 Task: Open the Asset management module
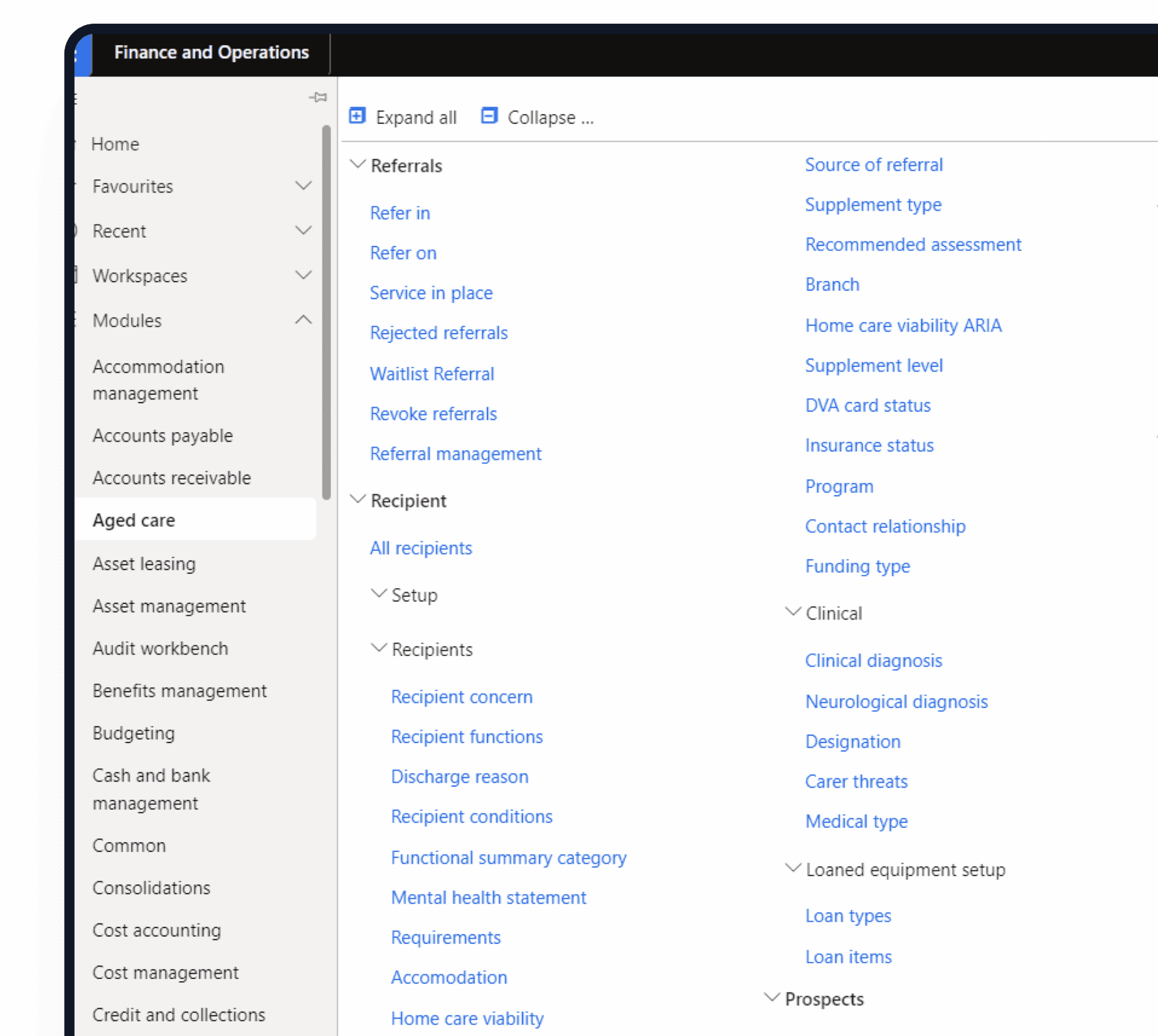point(169,606)
